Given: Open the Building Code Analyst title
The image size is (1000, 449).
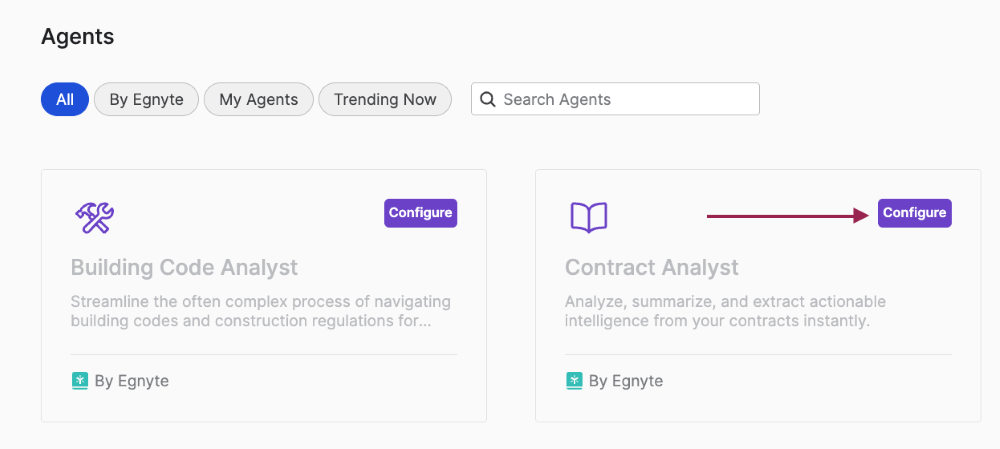Looking at the screenshot, I should 184,268.
